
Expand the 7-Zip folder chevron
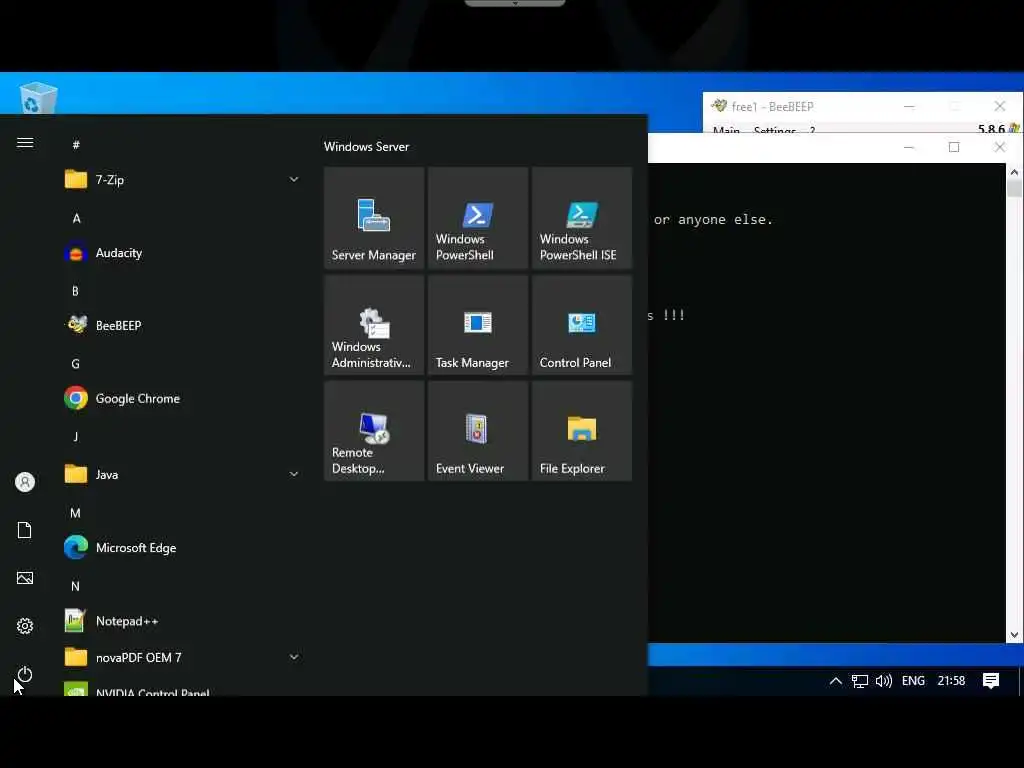pyautogui.click(x=294, y=180)
